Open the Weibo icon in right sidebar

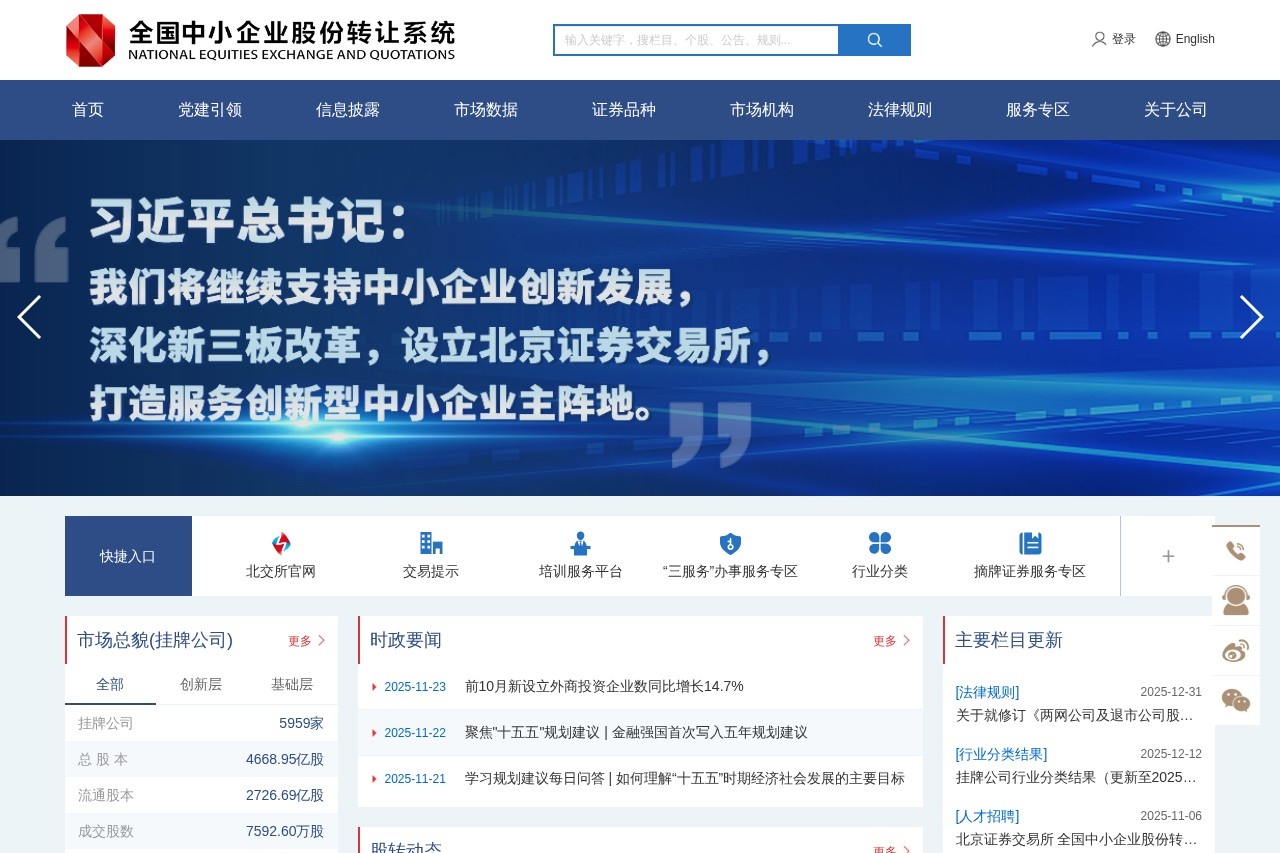pos(1236,649)
